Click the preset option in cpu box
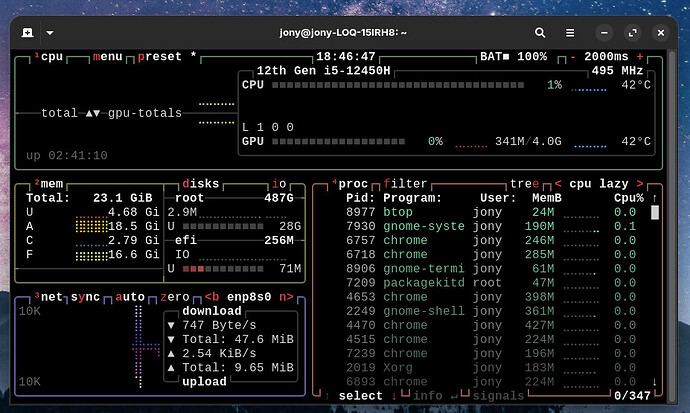The image size is (690, 413). coord(160,57)
